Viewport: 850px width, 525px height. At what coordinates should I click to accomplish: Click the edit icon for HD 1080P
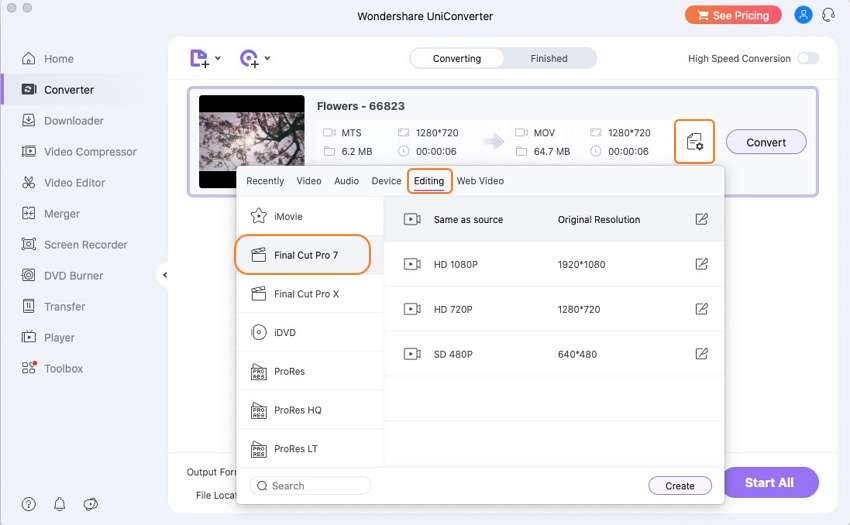click(701, 264)
